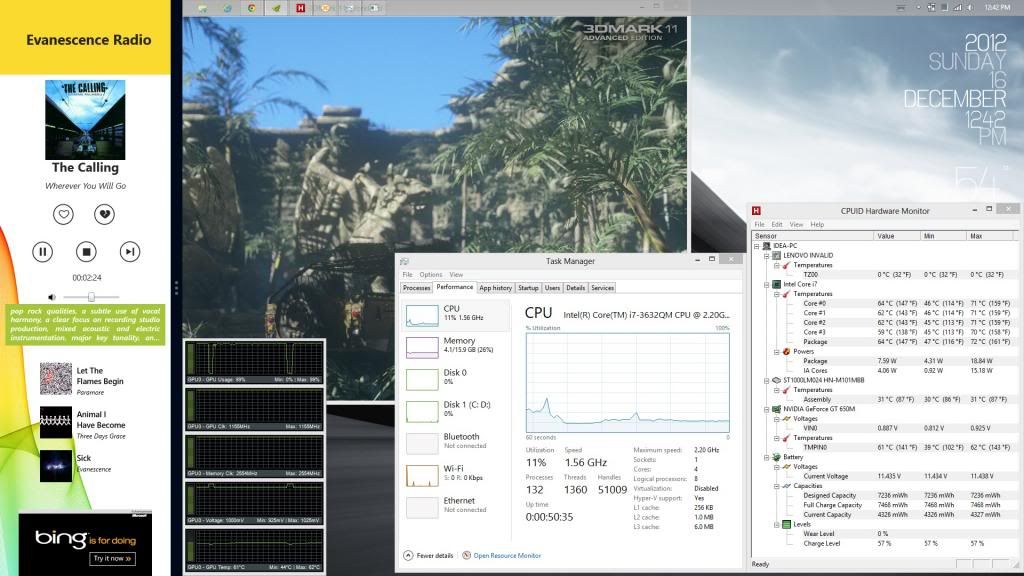The height and width of the screenshot is (576, 1024).
Task: Click the system tray network signal icon
Action: pos(957,7)
